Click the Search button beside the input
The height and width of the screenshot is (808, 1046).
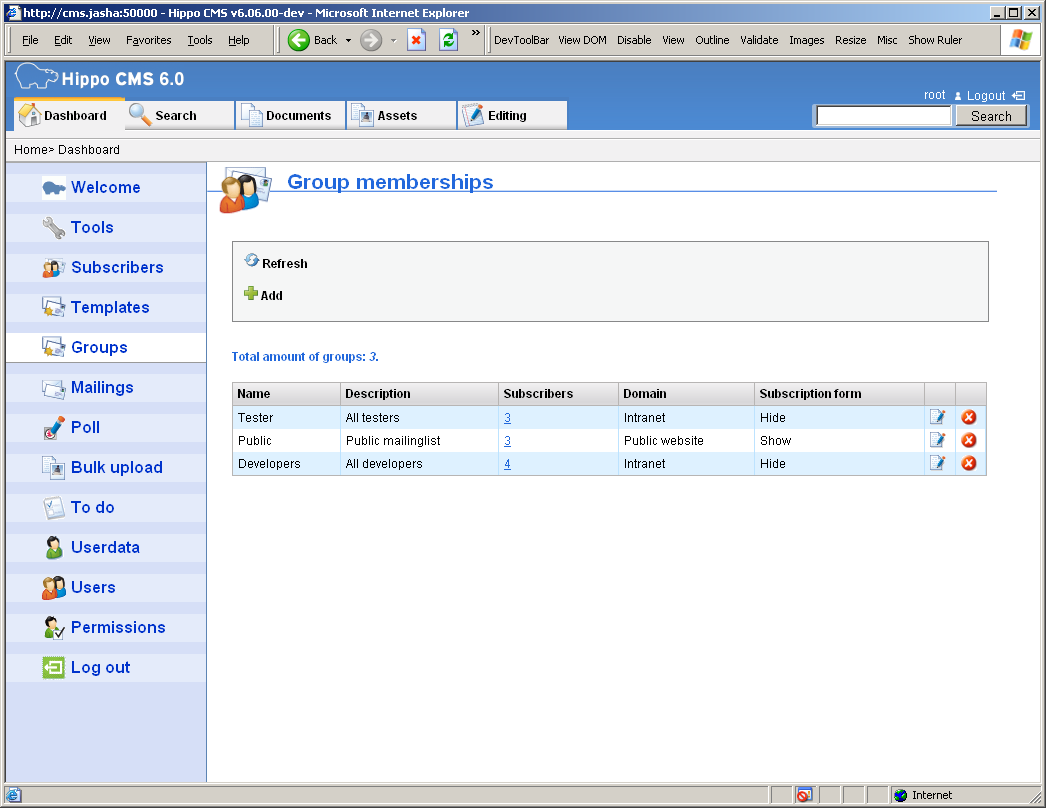990,116
